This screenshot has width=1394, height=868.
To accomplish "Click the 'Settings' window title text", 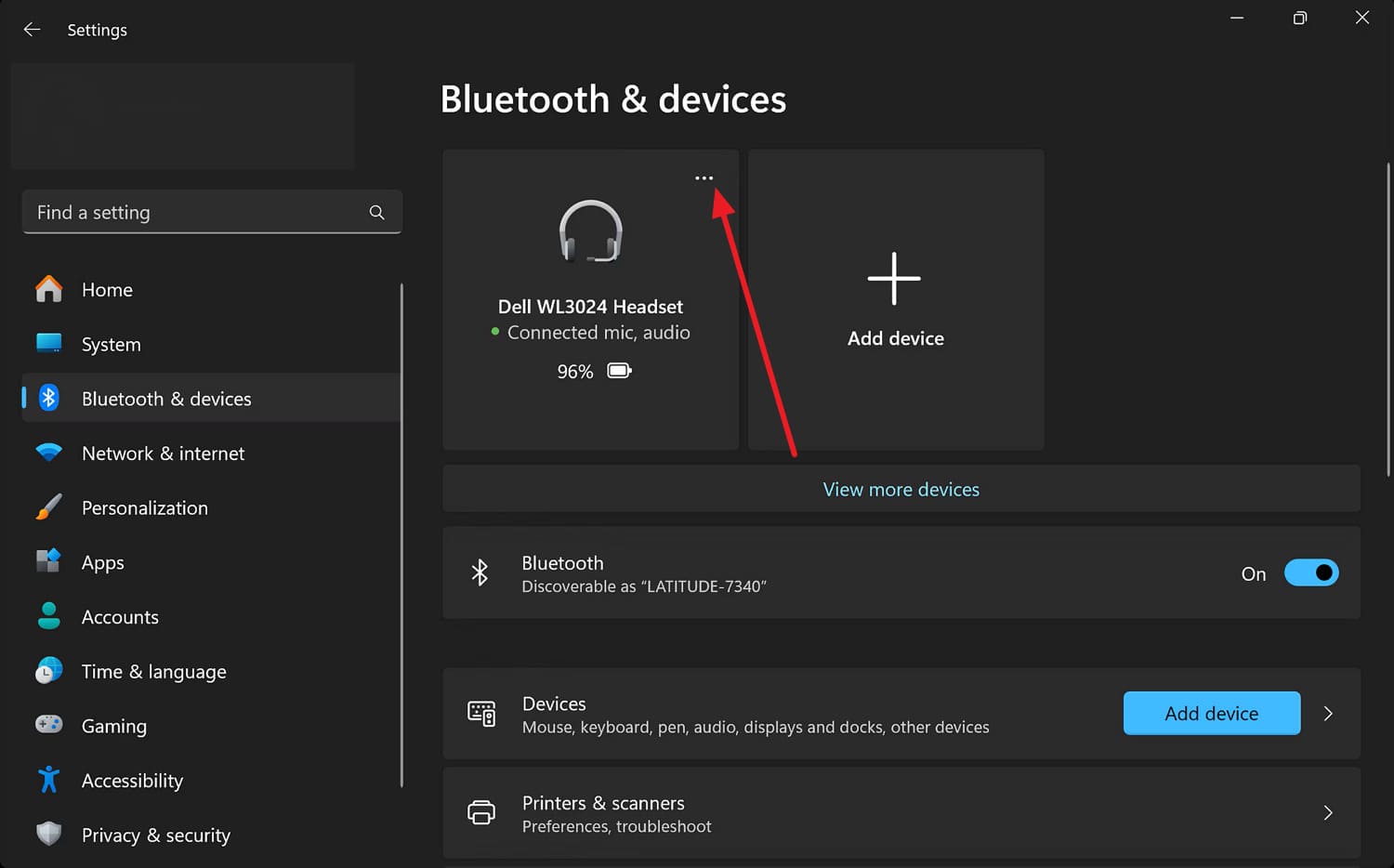I will (x=98, y=30).
